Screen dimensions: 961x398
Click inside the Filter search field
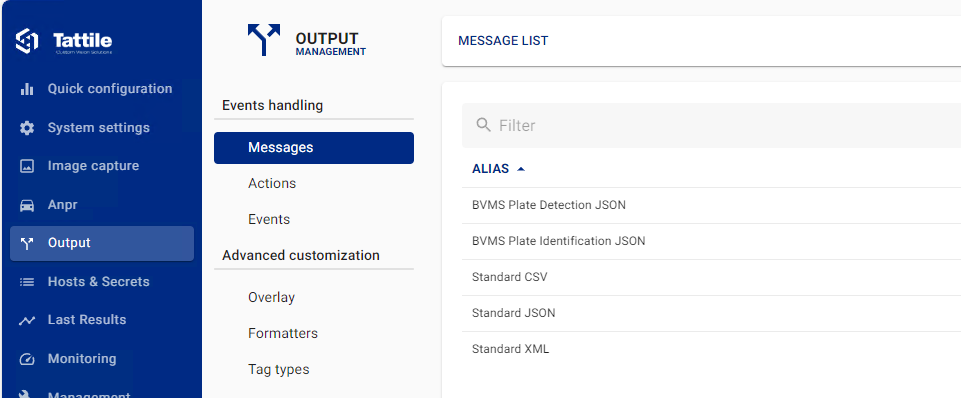click(x=711, y=125)
